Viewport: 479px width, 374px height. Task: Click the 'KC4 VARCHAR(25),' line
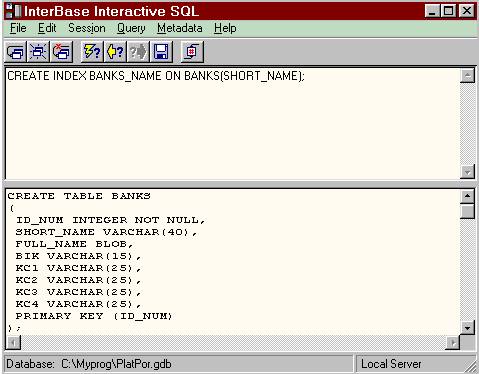pos(78,304)
